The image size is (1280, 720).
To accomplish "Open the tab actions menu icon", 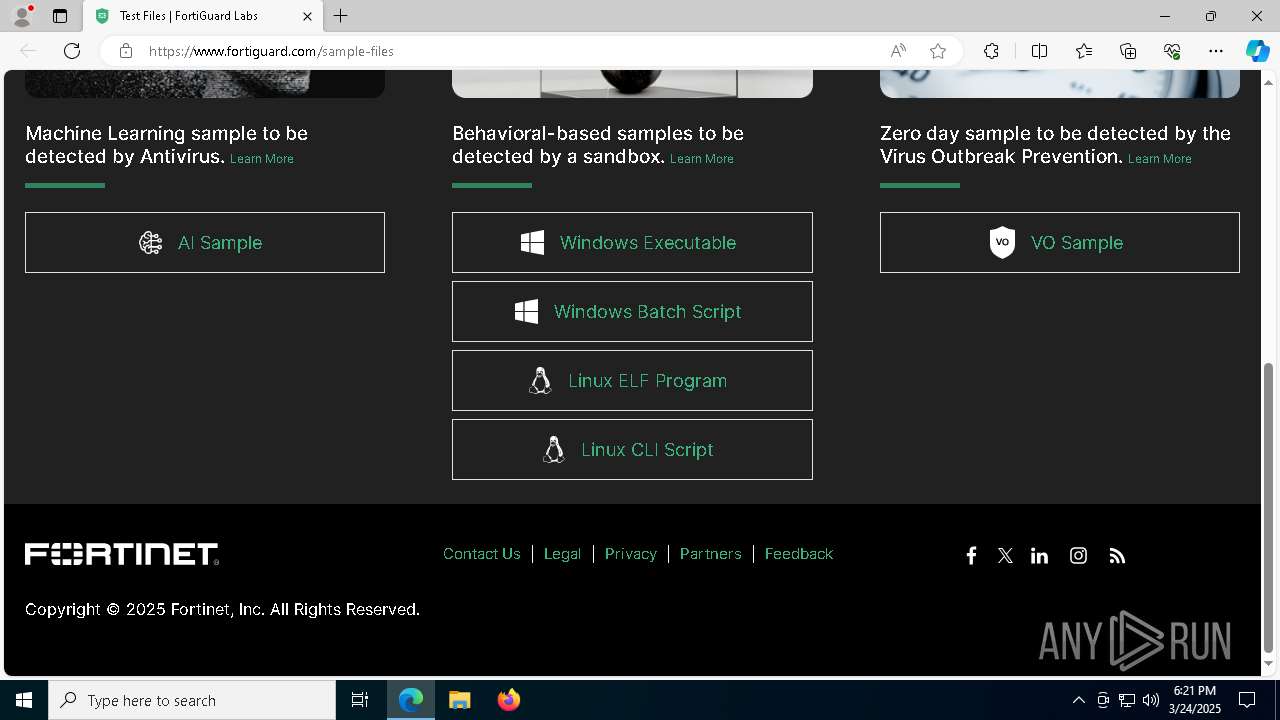I will pos(60,16).
